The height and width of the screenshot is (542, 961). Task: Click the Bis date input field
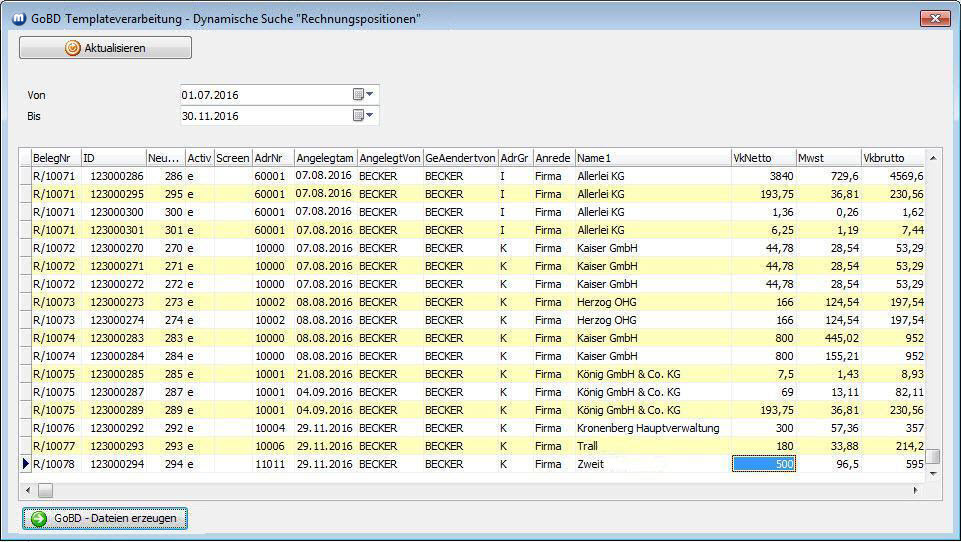click(264, 116)
